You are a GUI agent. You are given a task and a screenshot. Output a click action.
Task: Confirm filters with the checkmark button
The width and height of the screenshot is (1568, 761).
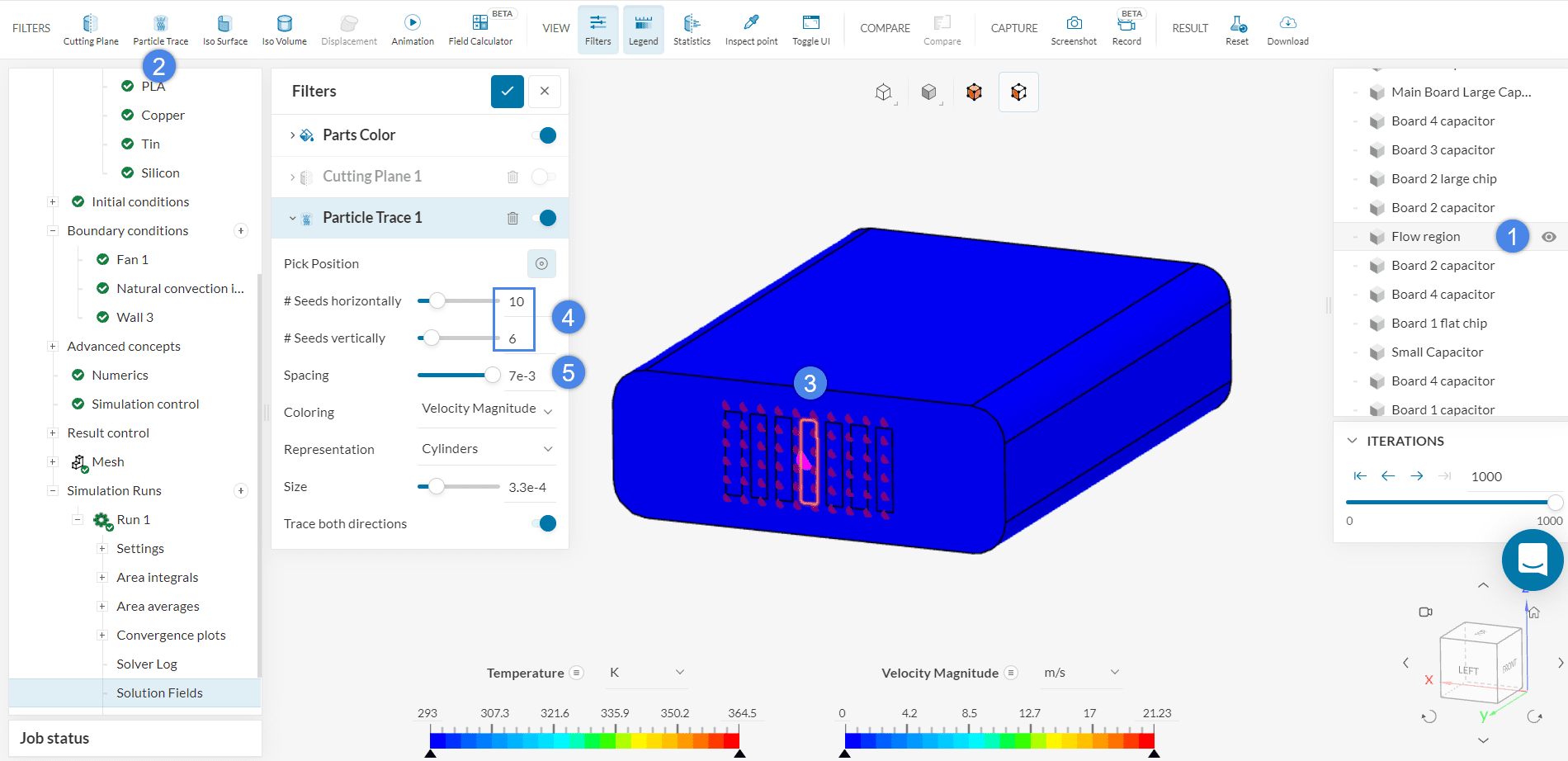click(x=508, y=91)
